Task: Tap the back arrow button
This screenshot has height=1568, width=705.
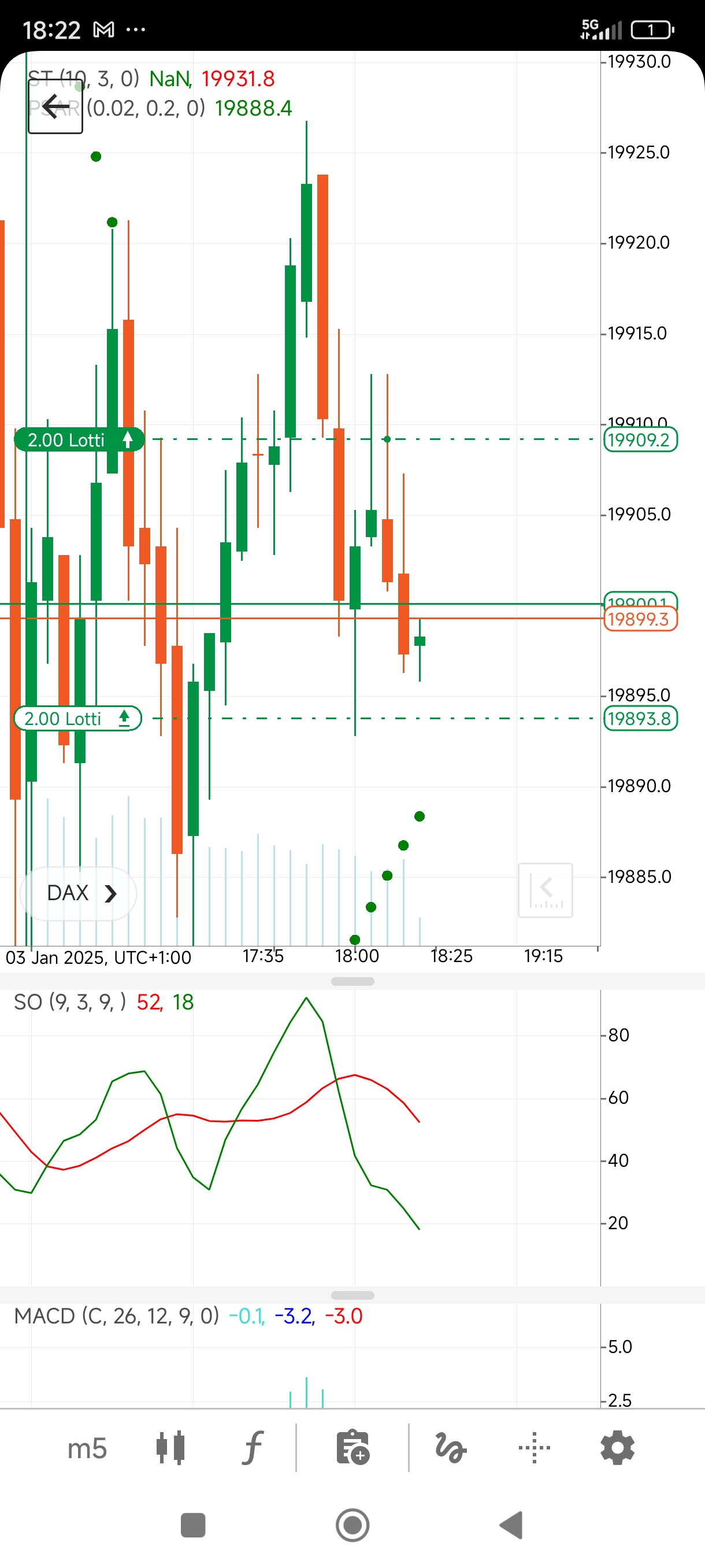Action: pyautogui.click(x=55, y=106)
